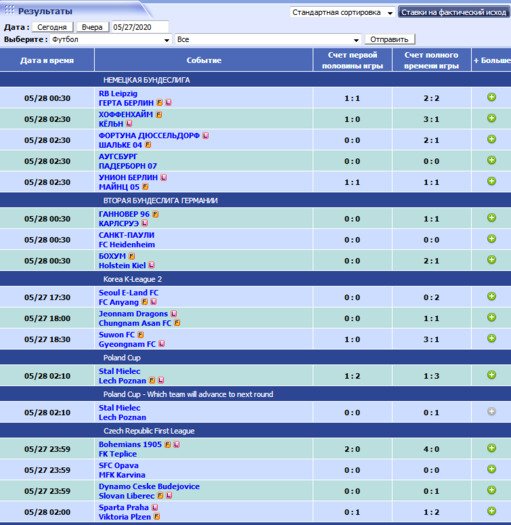511x525 pixels.
Task: Show more for SFC Opava match
Action: [x=491, y=469]
